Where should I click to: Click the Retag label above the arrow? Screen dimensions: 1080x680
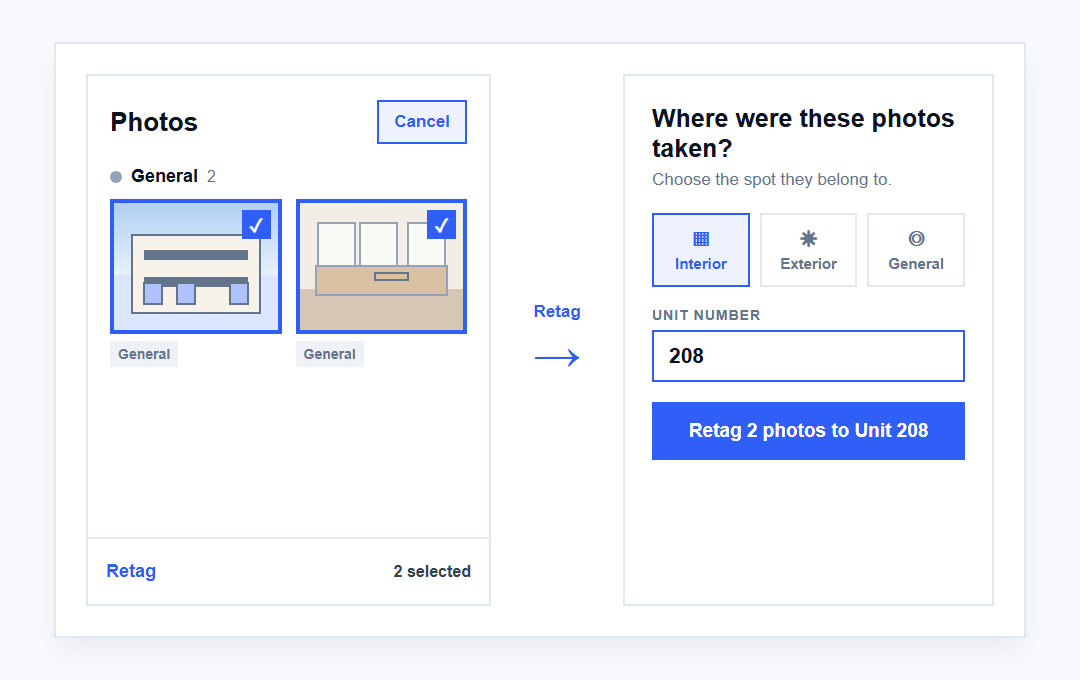(557, 311)
